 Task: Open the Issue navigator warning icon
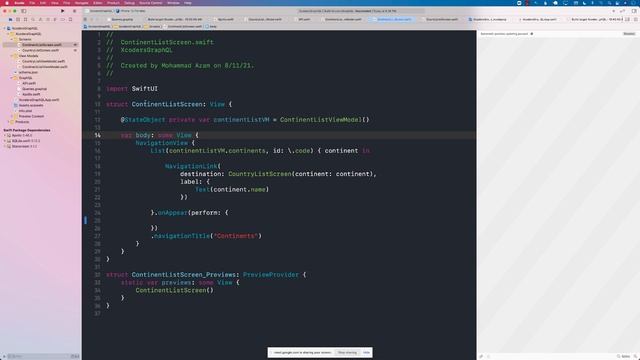tap(40, 19)
